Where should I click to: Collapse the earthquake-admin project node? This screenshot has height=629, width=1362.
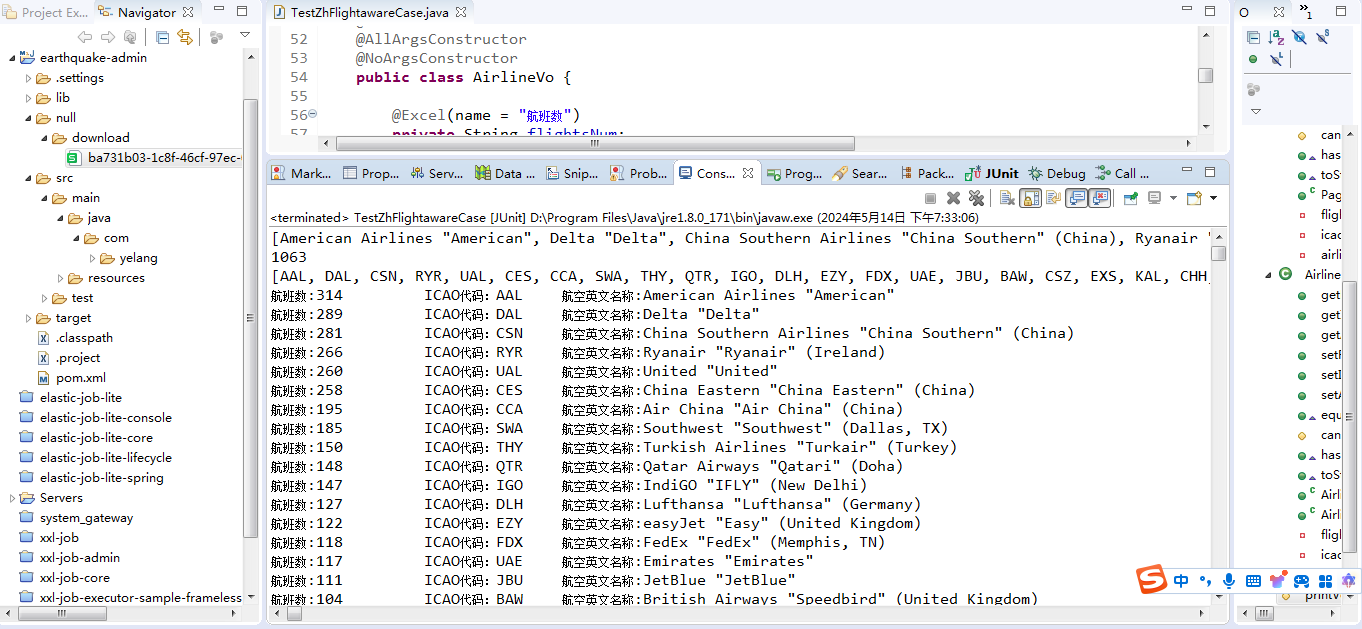(13, 58)
